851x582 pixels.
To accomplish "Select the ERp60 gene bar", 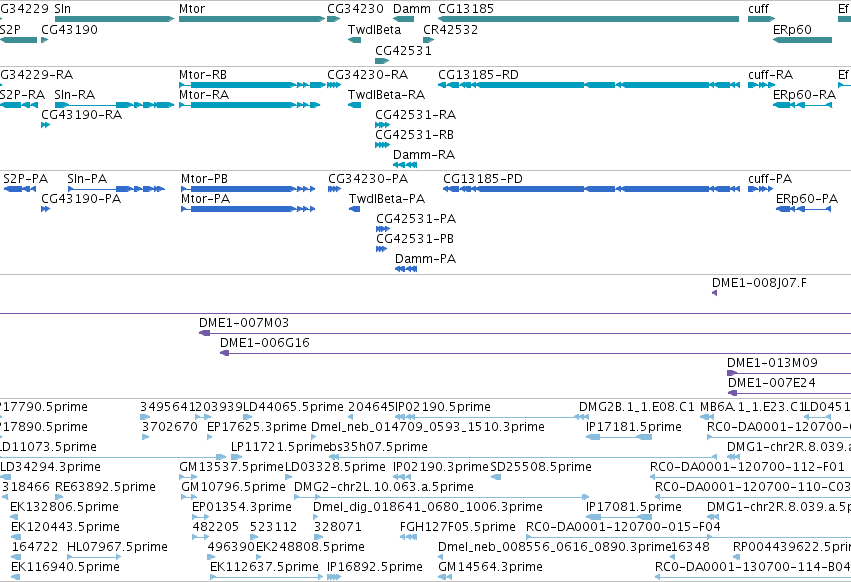I will 802,40.
